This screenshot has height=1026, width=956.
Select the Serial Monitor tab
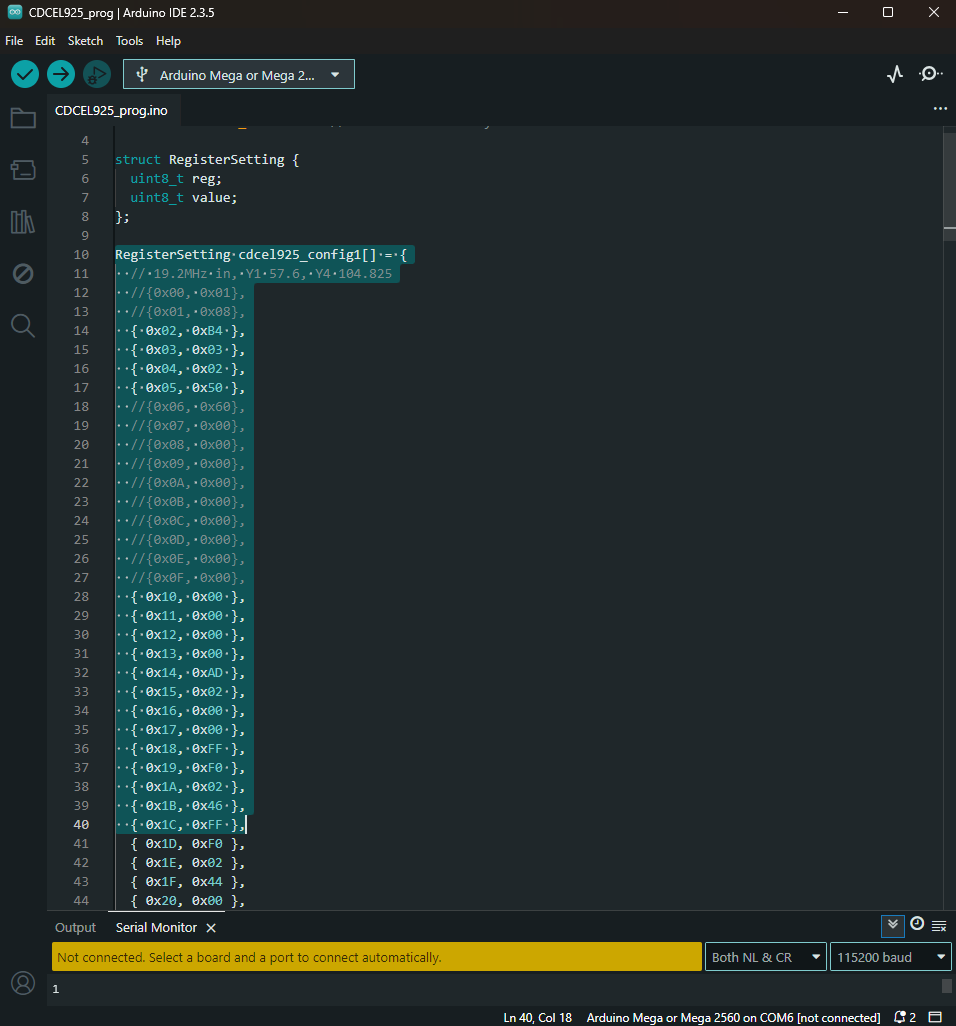(156, 928)
